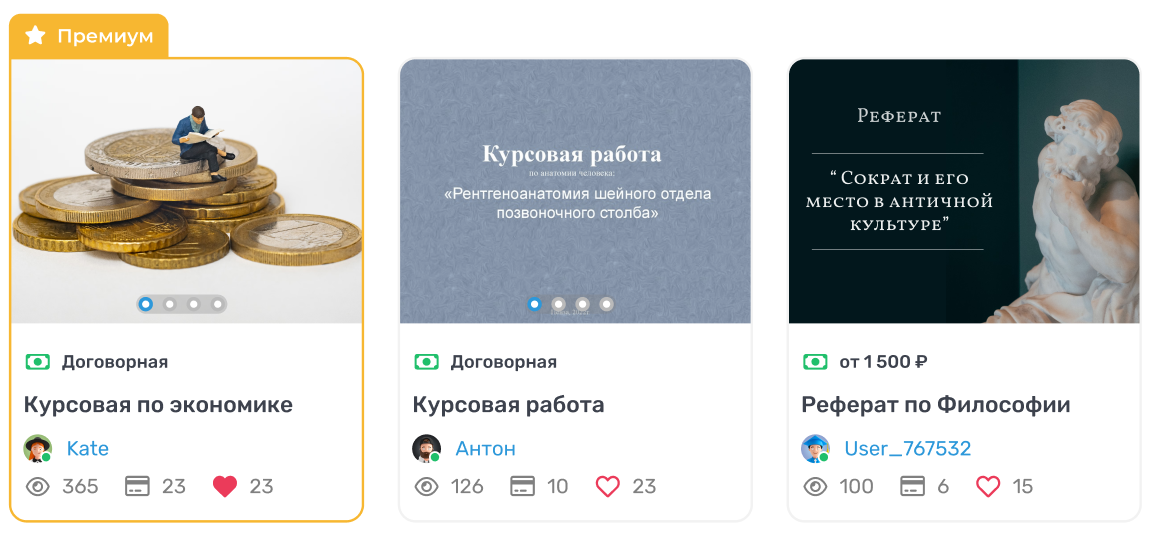Click the views eye icon on Kate's card

pyautogui.click(x=38, y=487)
